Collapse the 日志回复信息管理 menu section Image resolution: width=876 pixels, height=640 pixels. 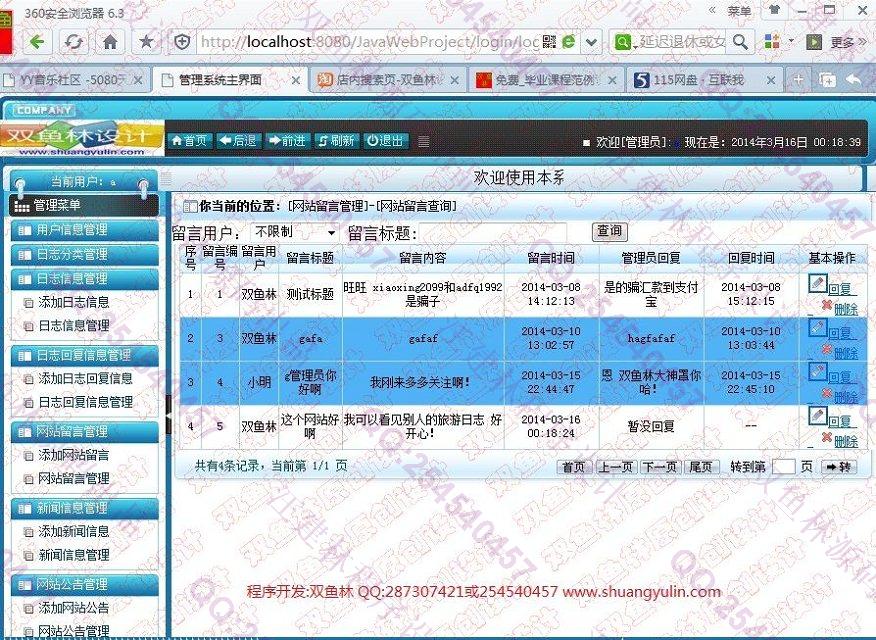(x=84, y=355)
